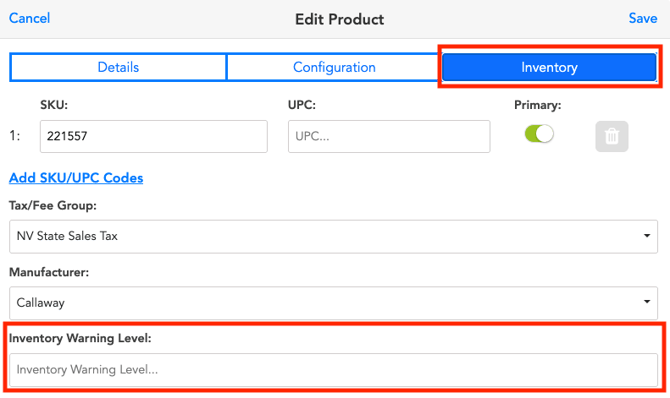
Task: Turn off the Primary toggle
Action: pos(539,134)
